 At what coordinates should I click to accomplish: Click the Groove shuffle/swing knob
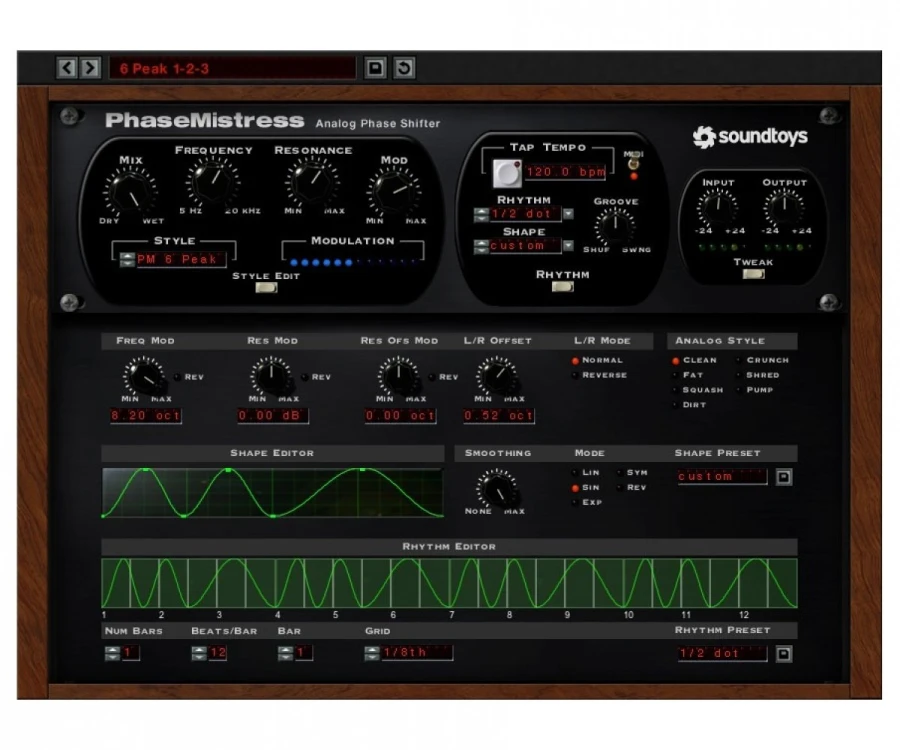tap(615, 226)
